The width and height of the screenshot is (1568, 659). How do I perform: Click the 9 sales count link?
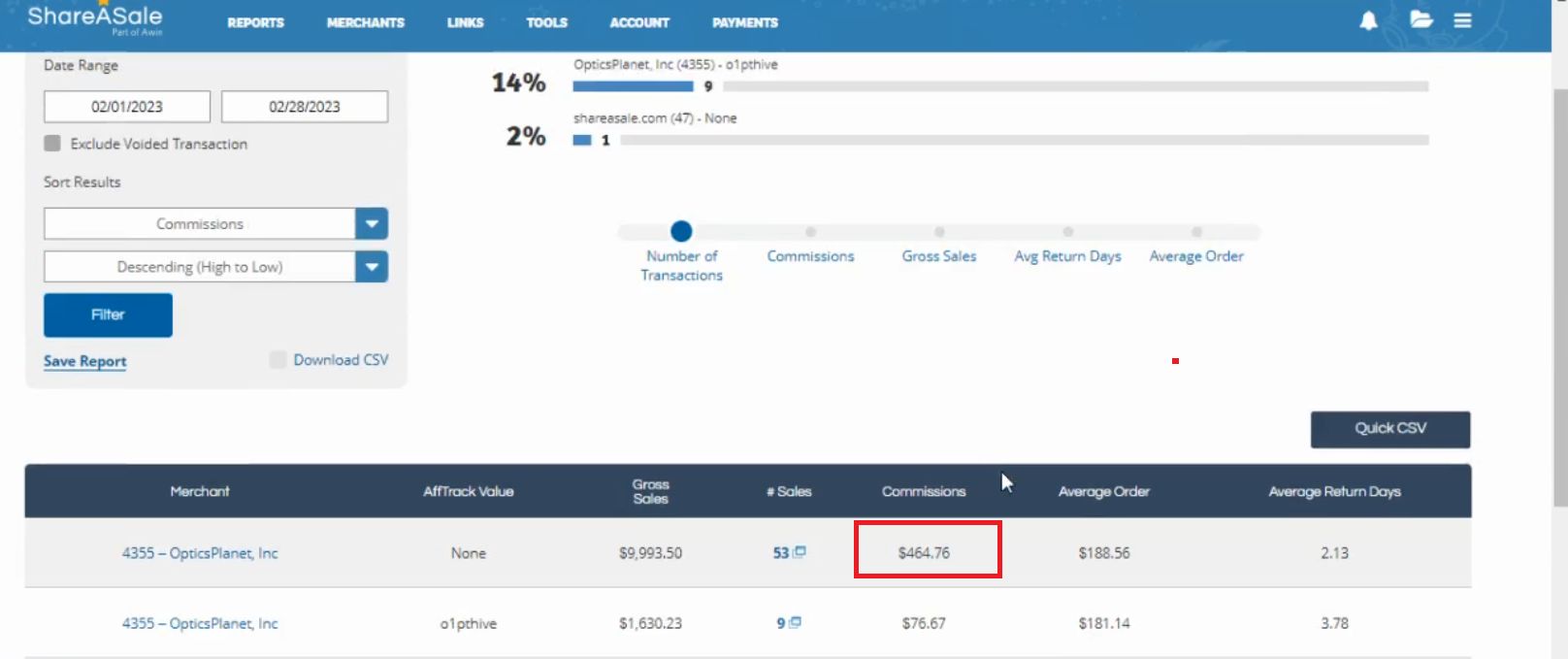(780, 623)
